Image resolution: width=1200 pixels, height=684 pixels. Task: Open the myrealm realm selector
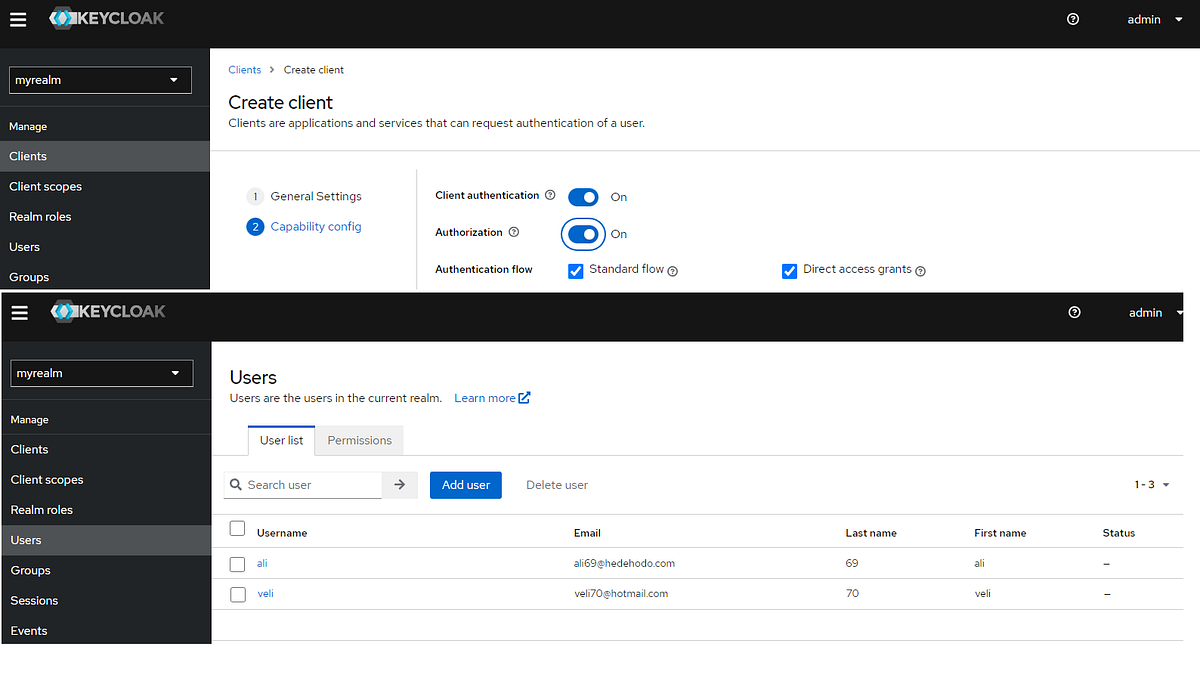pyautogui.click(x=101, y=372)
